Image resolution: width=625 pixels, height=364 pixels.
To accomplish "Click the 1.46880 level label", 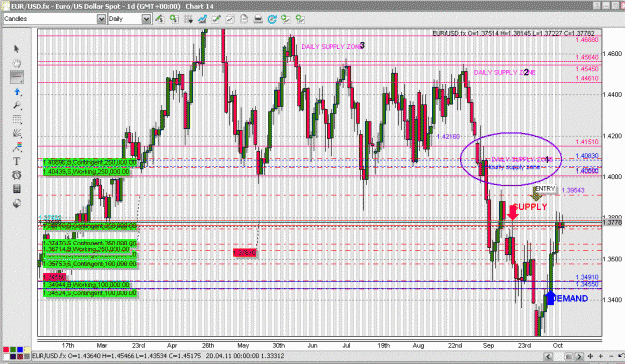I will pyautogui.click(x=587, y=39).
